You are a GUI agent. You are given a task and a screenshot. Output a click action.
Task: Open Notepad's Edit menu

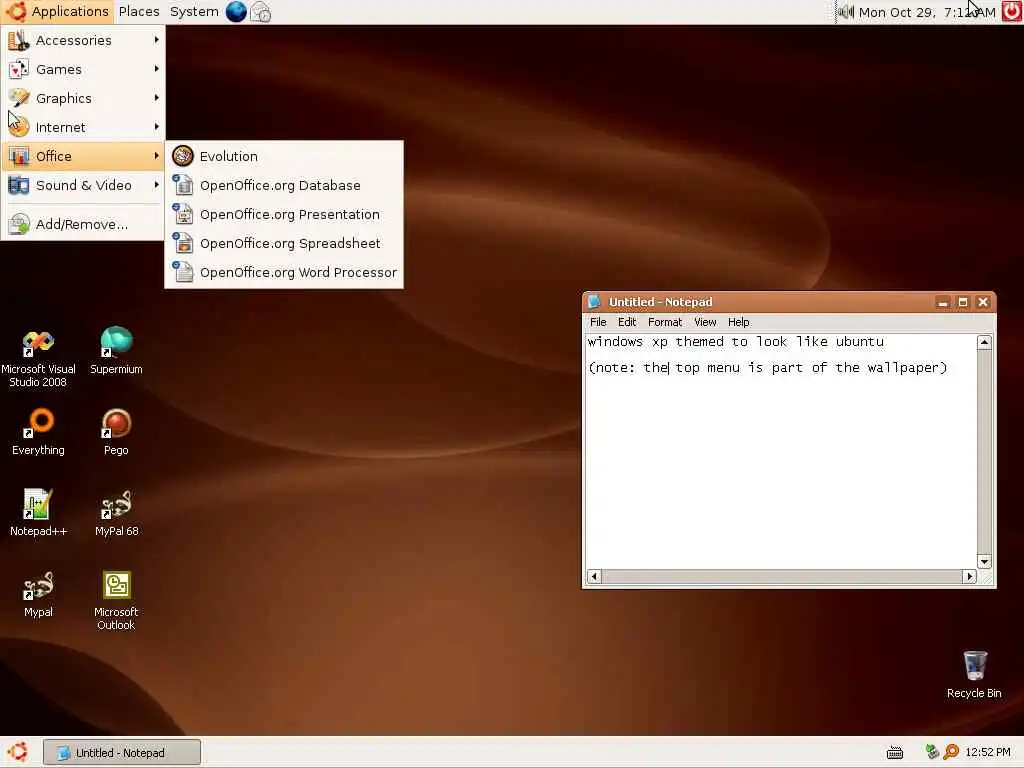point(627,322)
